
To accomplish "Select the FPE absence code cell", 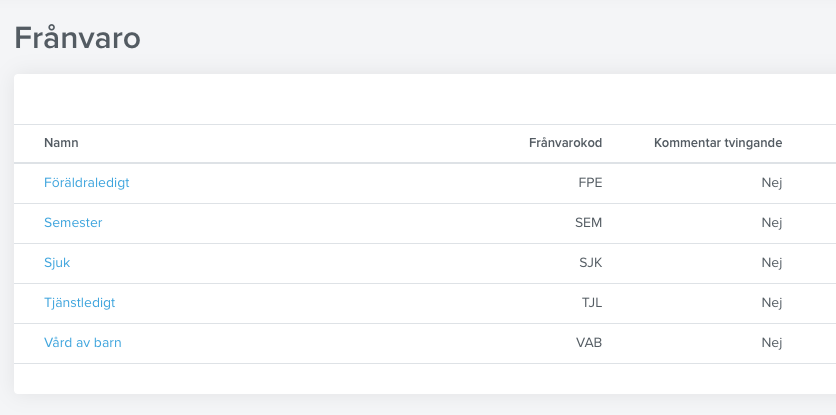I will tap(590, 183).
